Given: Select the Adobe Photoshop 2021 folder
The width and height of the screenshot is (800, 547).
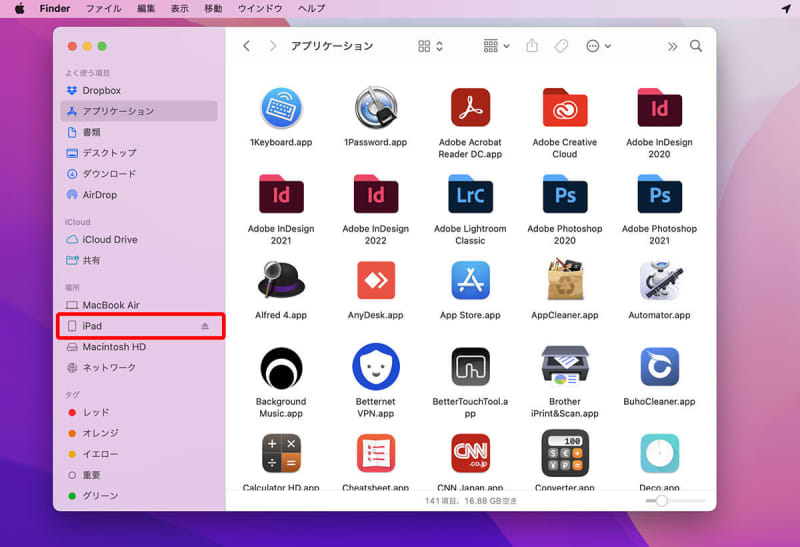Looking at the screenshot, I should point(659,194).
